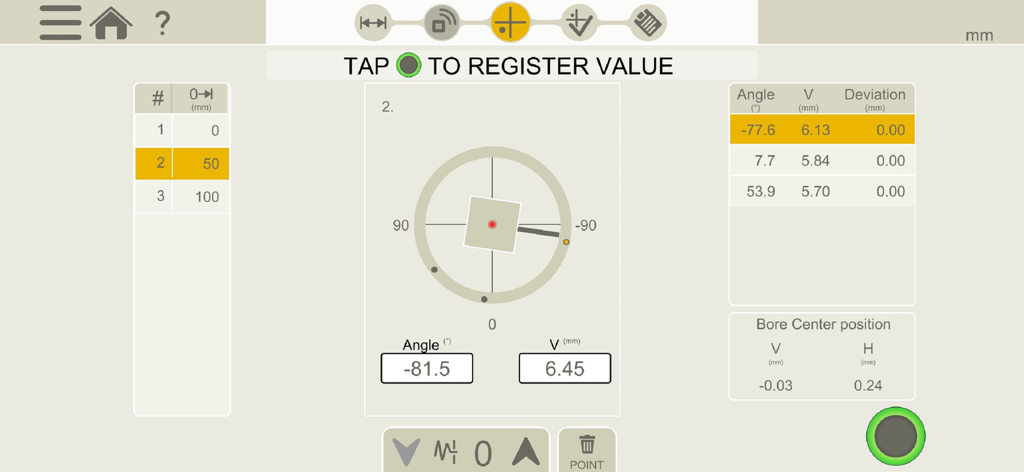Open the distance entry workflow step
Viewport: 1024px width, 472px height.
(x=373, y=23)
